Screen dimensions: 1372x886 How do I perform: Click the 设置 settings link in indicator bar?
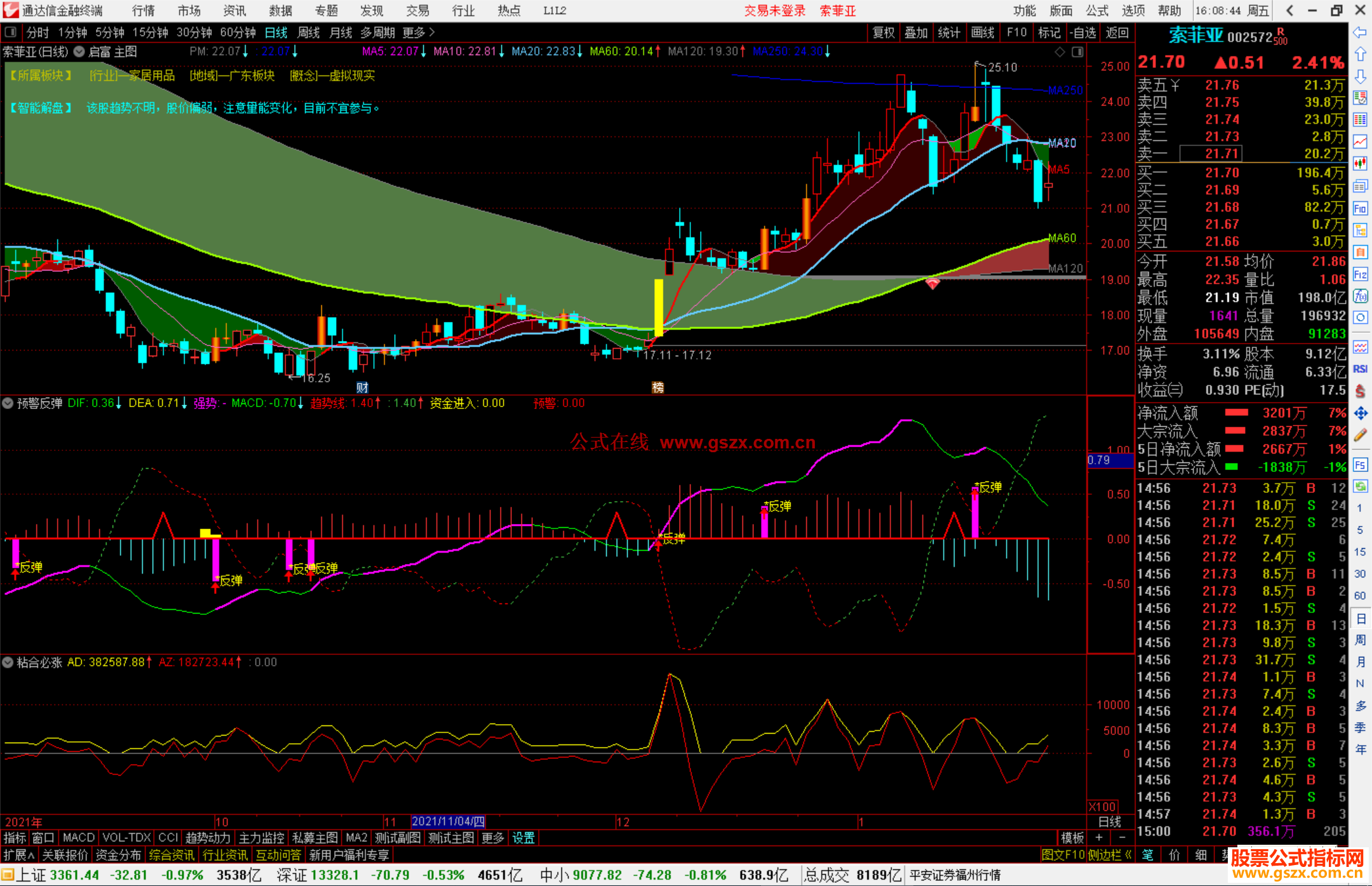pos(523,838)
